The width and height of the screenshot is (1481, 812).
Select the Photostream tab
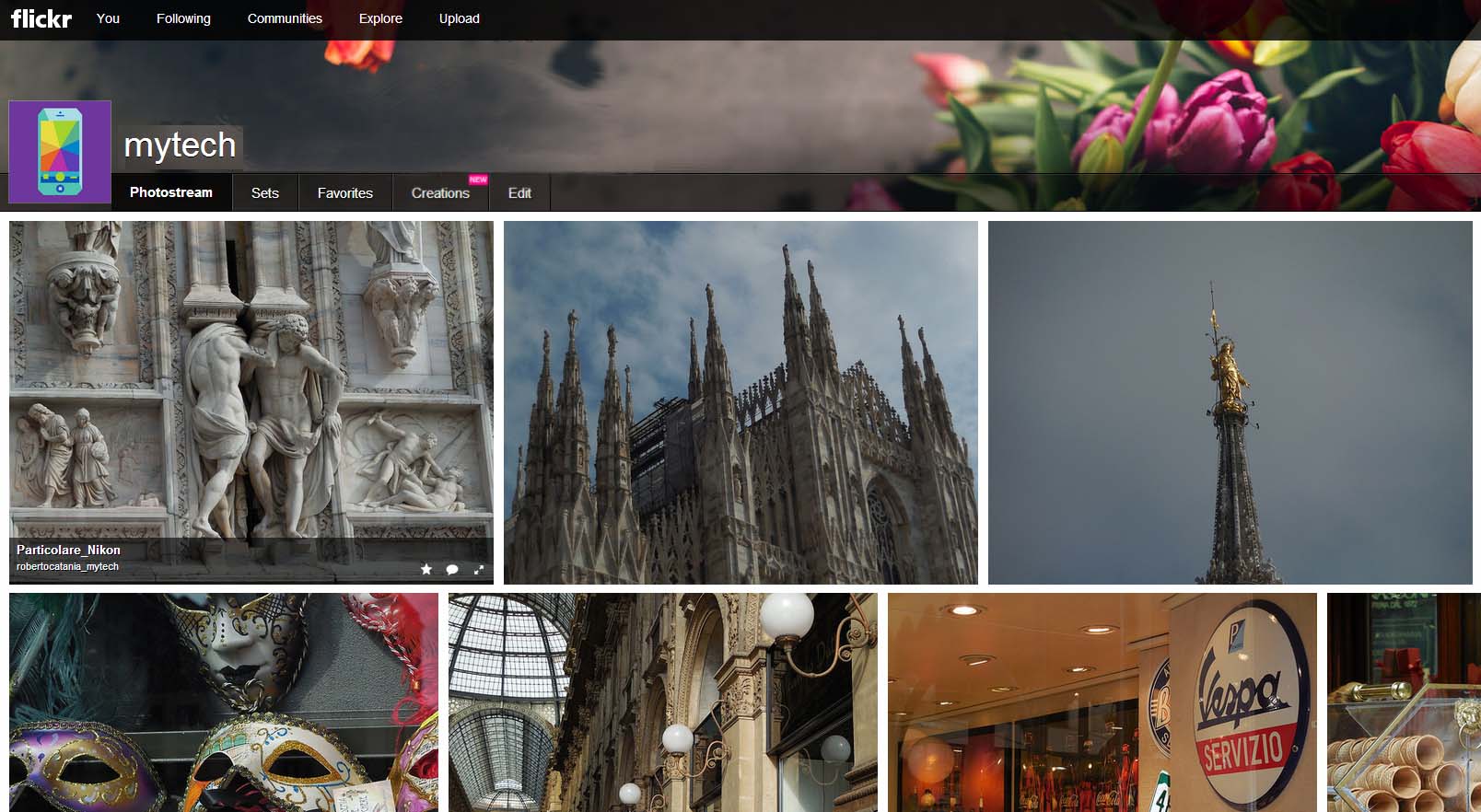click(171, 192)
